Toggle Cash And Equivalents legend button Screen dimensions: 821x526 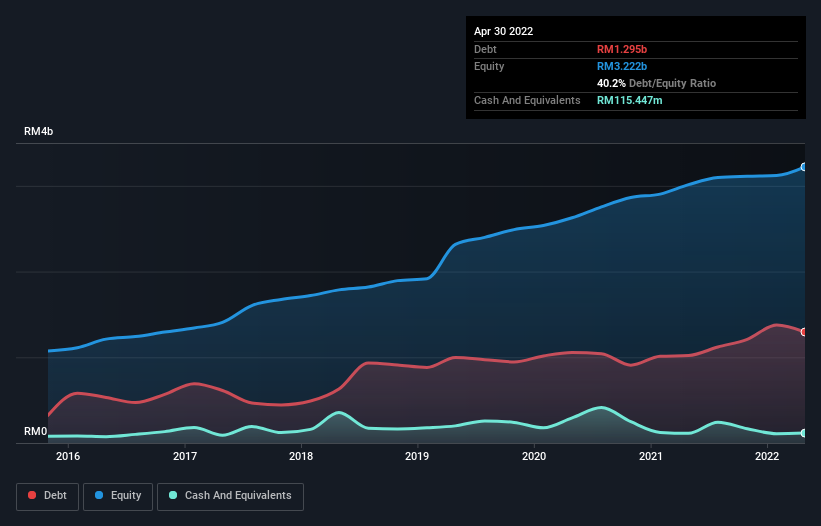tap(230, 496)
